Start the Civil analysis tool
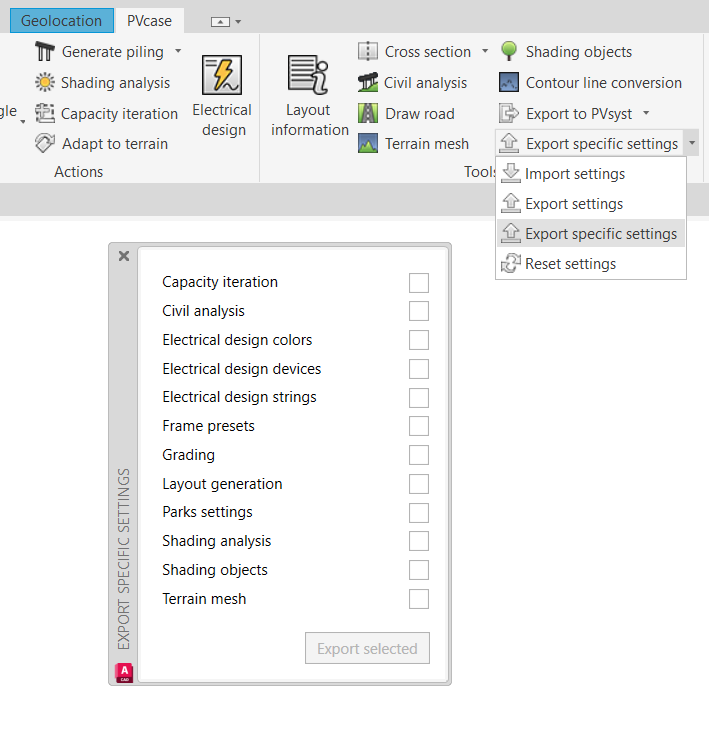 (x=369, y=83)
